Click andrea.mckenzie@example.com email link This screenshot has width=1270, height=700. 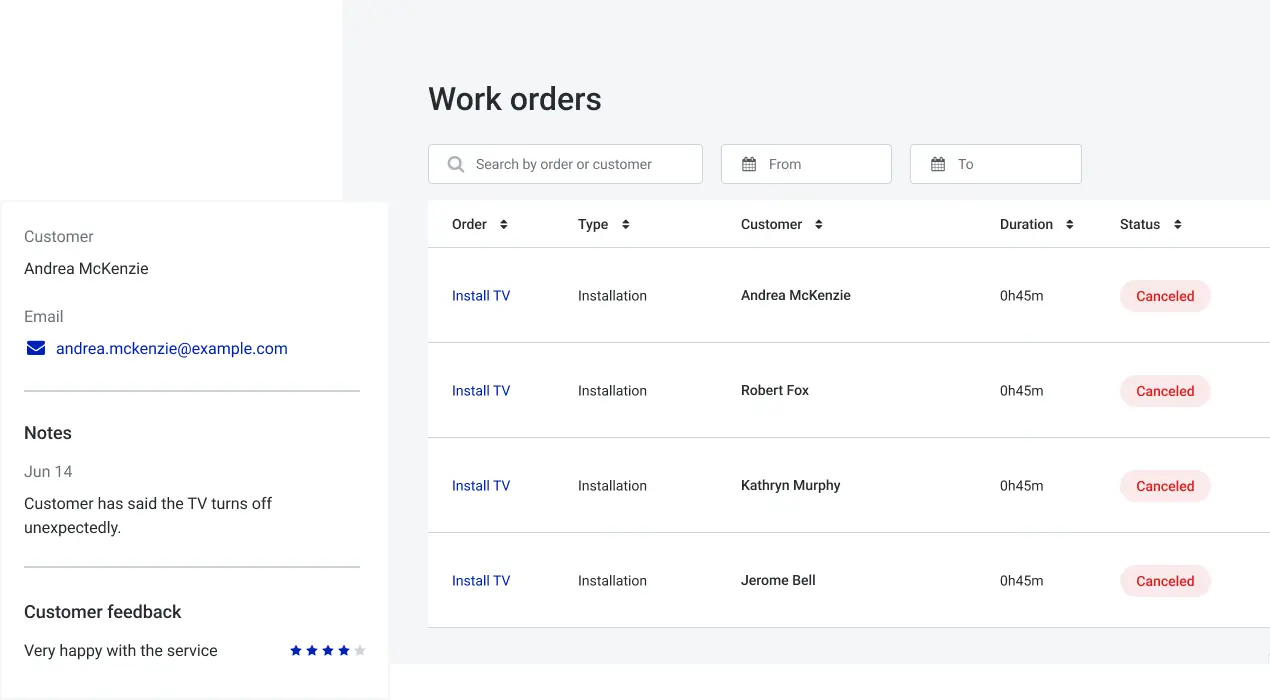point(172,348)
